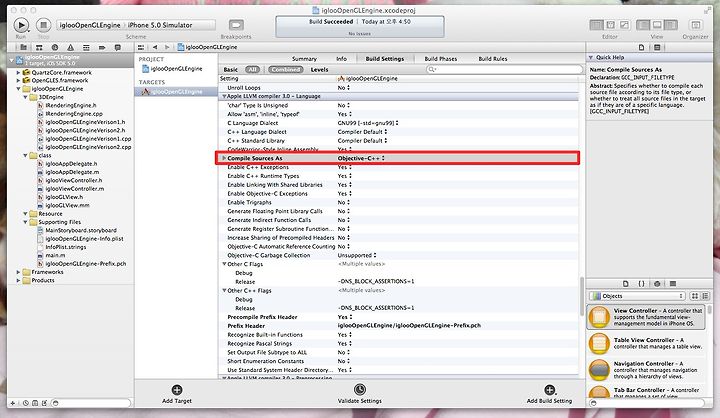Select the Basic settings filter
This screenshot has width=720, height=418.
click(231, 69)
